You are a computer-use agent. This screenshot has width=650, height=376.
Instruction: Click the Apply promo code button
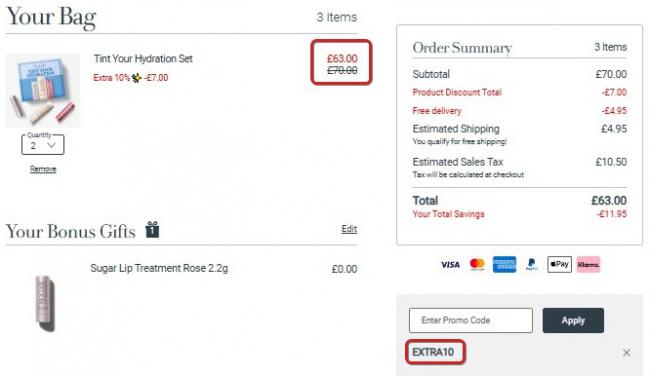tap(573, 320)
